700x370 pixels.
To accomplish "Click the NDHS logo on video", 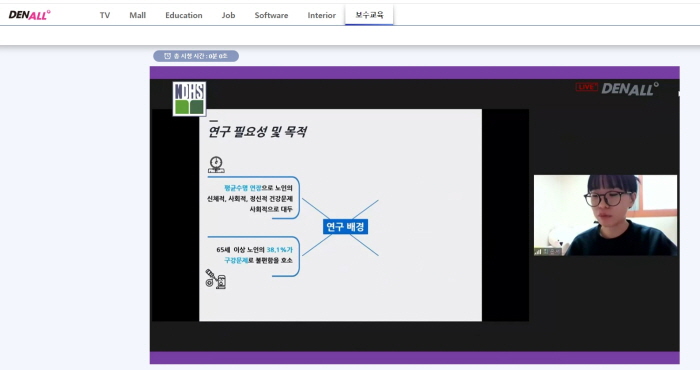I will click(x=189, y=99).
